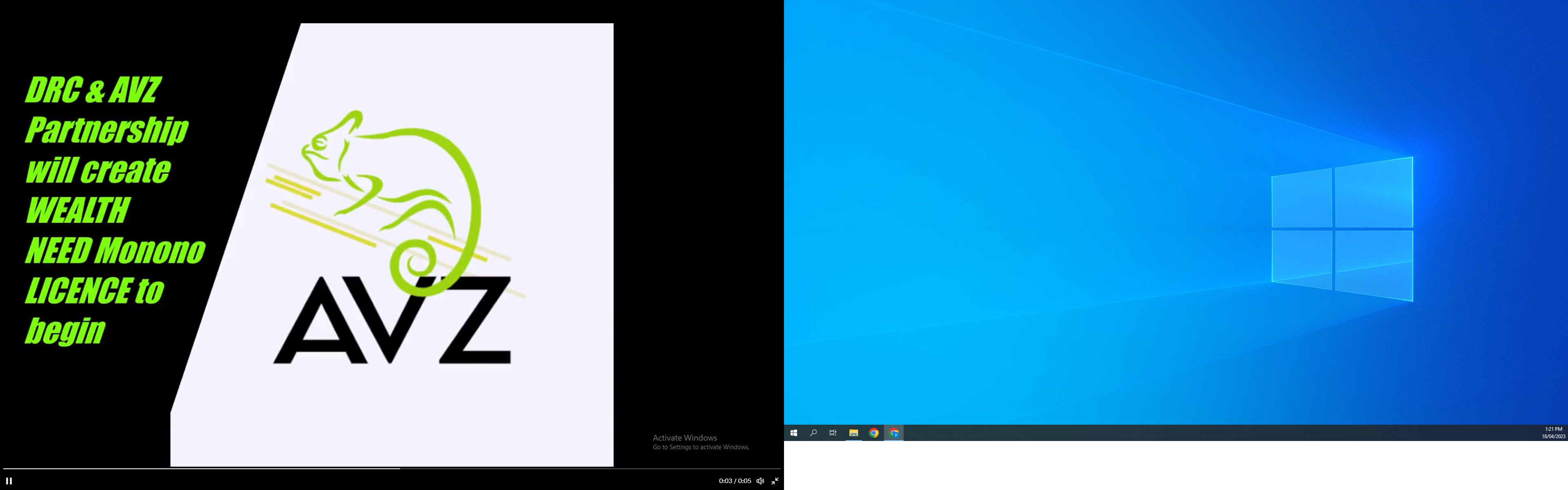1568x490 pixels.
Task: Switch to the Chrome window with profile badge
Action: (x=894, y=433)
